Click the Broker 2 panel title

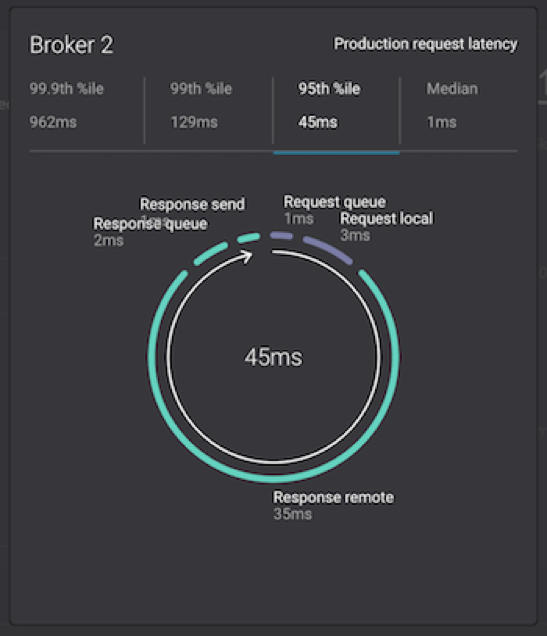click(x=71, y=45)
